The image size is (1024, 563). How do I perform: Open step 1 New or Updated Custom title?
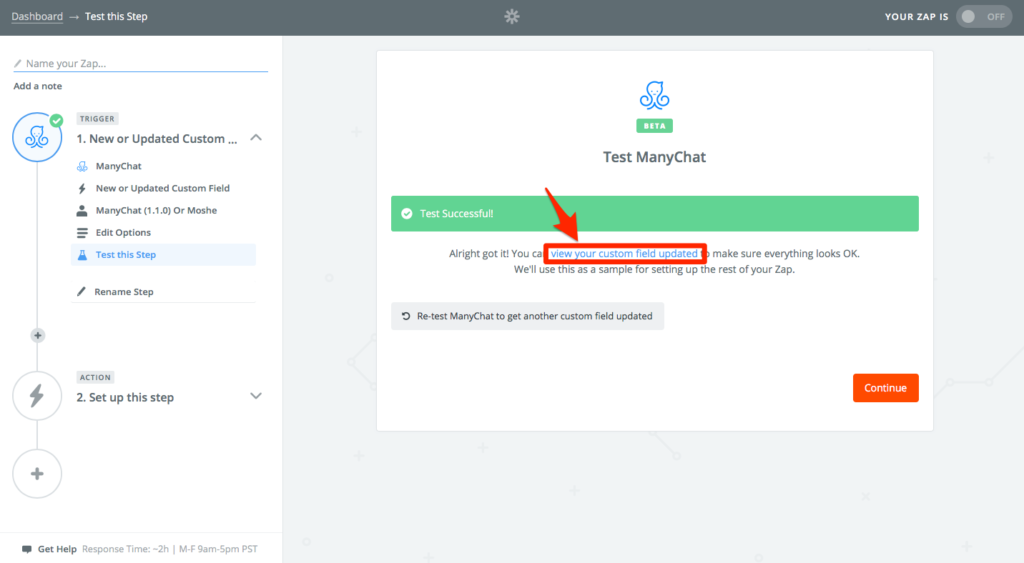pyautogui.click(x=157, y=138)
